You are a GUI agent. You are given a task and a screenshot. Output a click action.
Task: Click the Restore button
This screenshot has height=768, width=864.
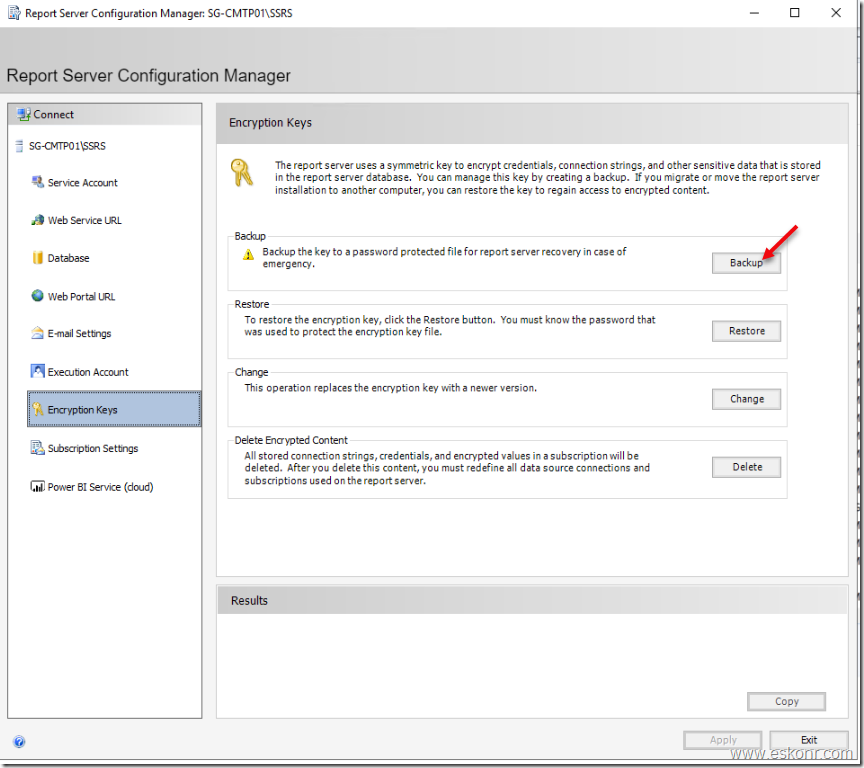pyautogui.click(x=746, y=331)
